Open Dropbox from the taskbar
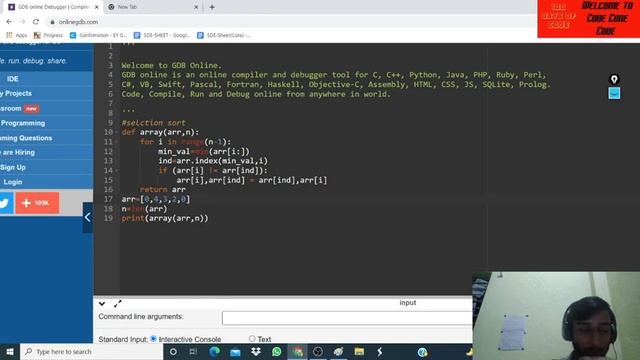Viewport: 640px width, 360px height. pyautogui.click(x=256, y=351)
